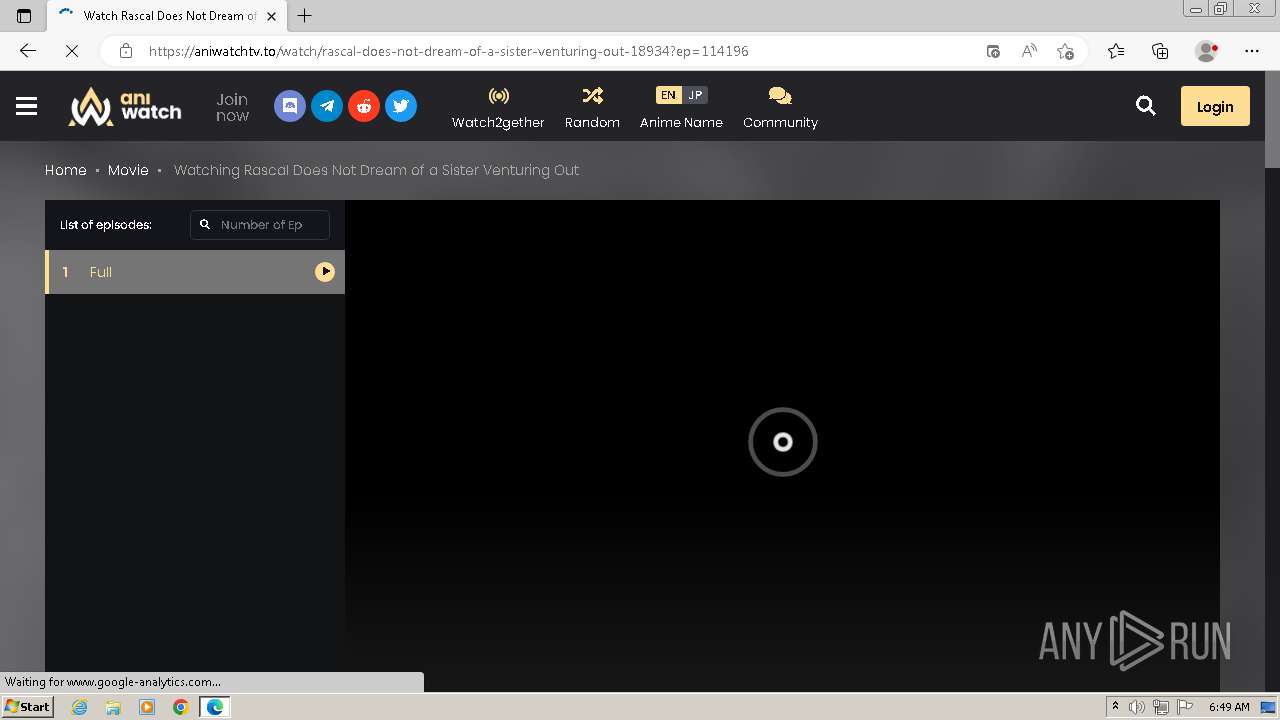1280x720 pixels.
Task: Click play icon on Full episode
Action: click(325, 272)
